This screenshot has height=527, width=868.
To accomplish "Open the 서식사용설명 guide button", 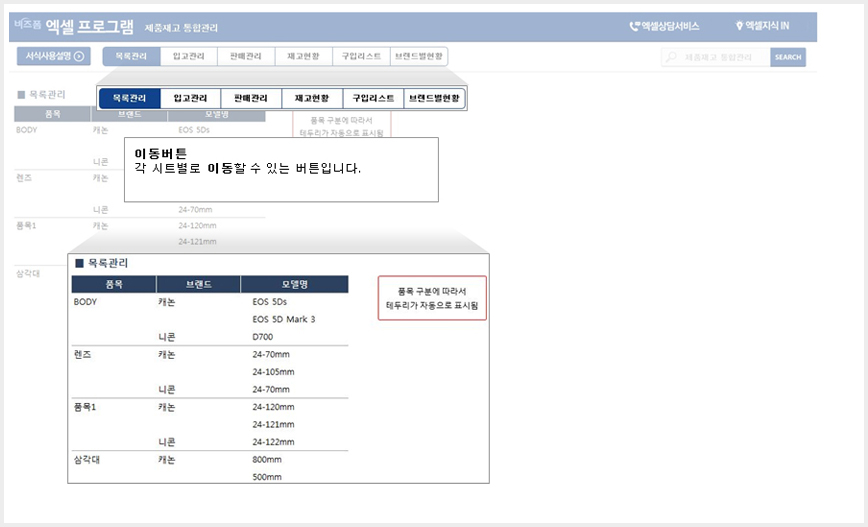I will 54,56.
